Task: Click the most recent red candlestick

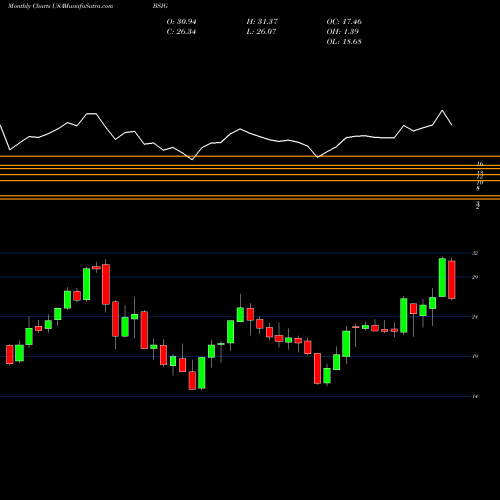Action: [x=452, y=279]
